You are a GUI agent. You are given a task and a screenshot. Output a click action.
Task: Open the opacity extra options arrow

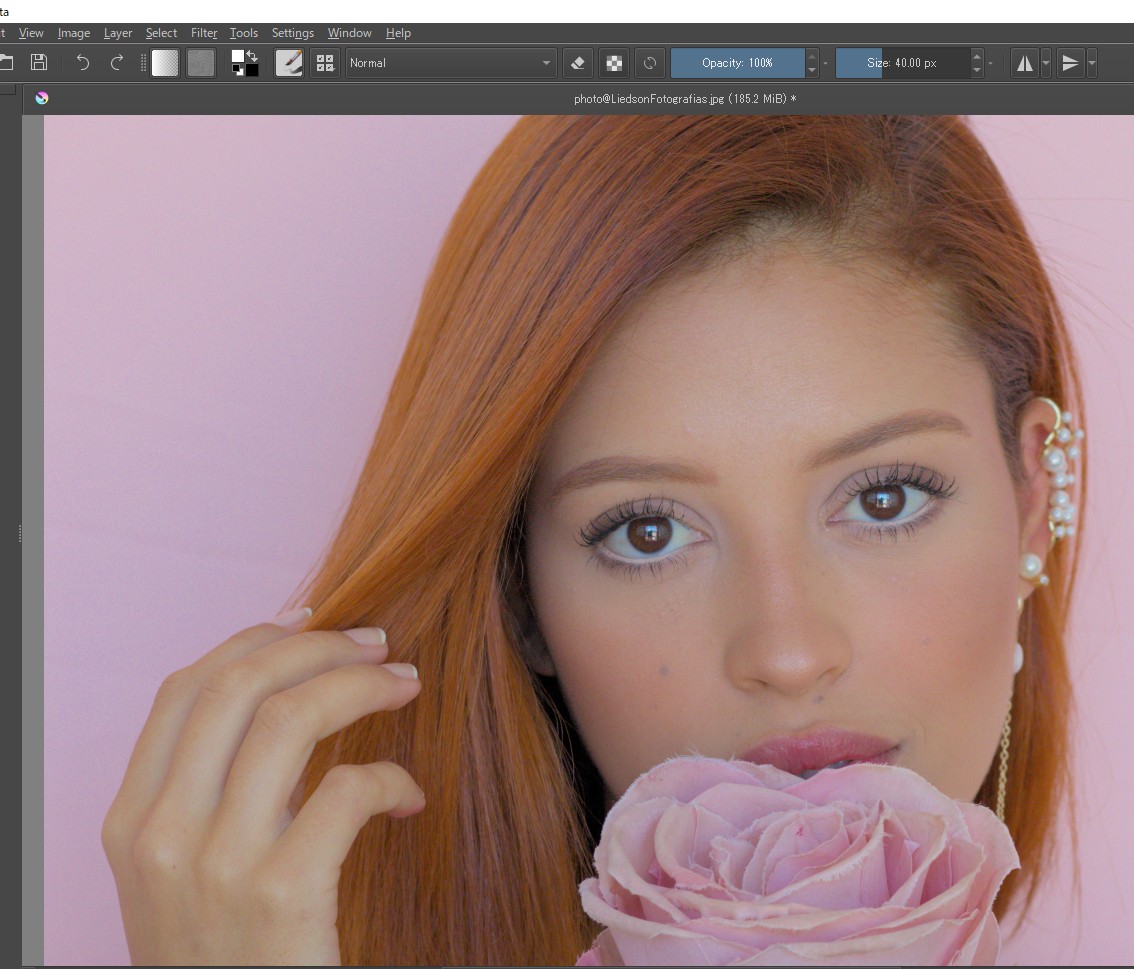824,62
